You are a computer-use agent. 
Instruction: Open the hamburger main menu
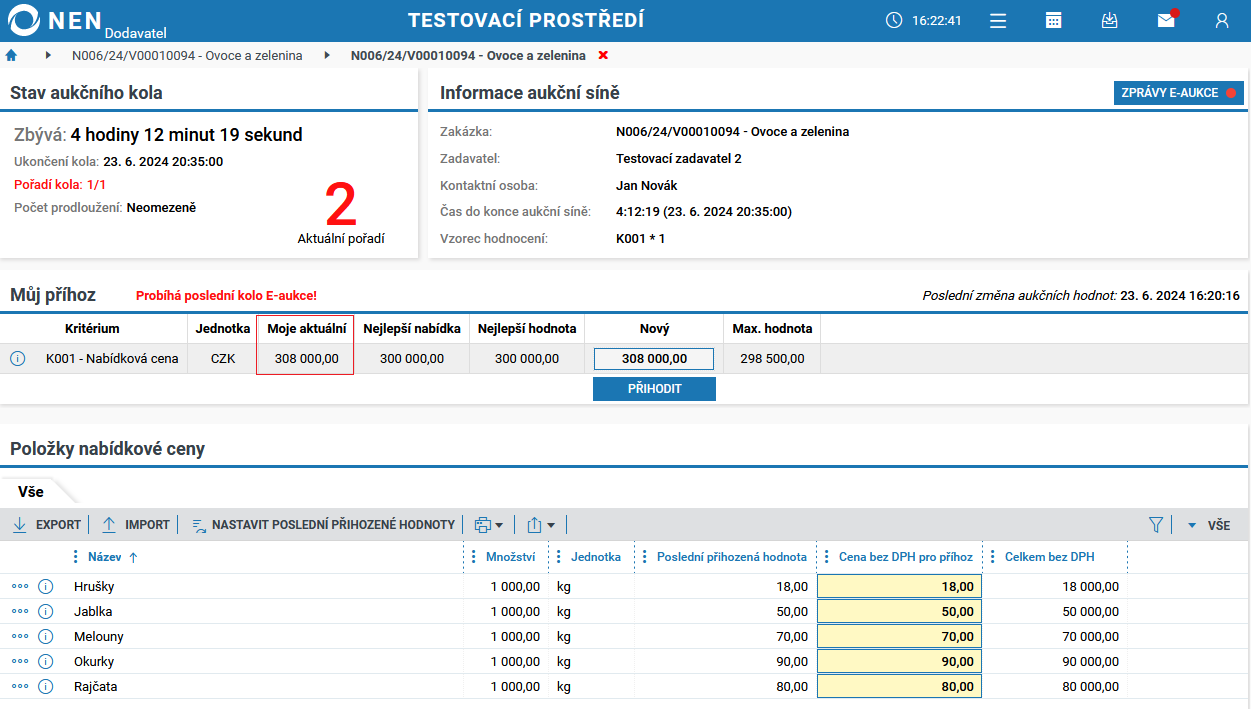(998, 20)
